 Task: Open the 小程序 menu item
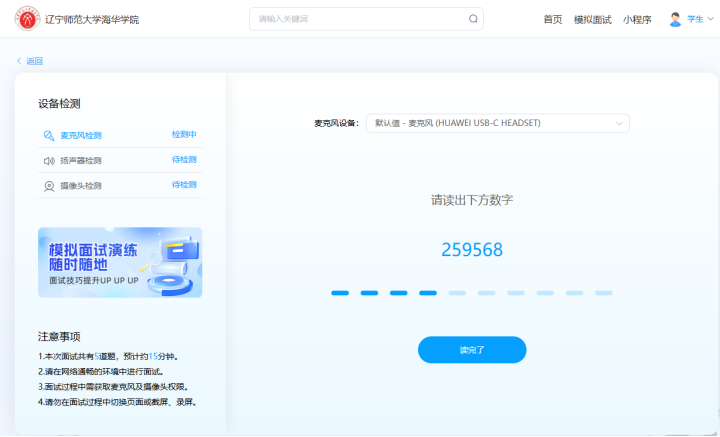638,19
